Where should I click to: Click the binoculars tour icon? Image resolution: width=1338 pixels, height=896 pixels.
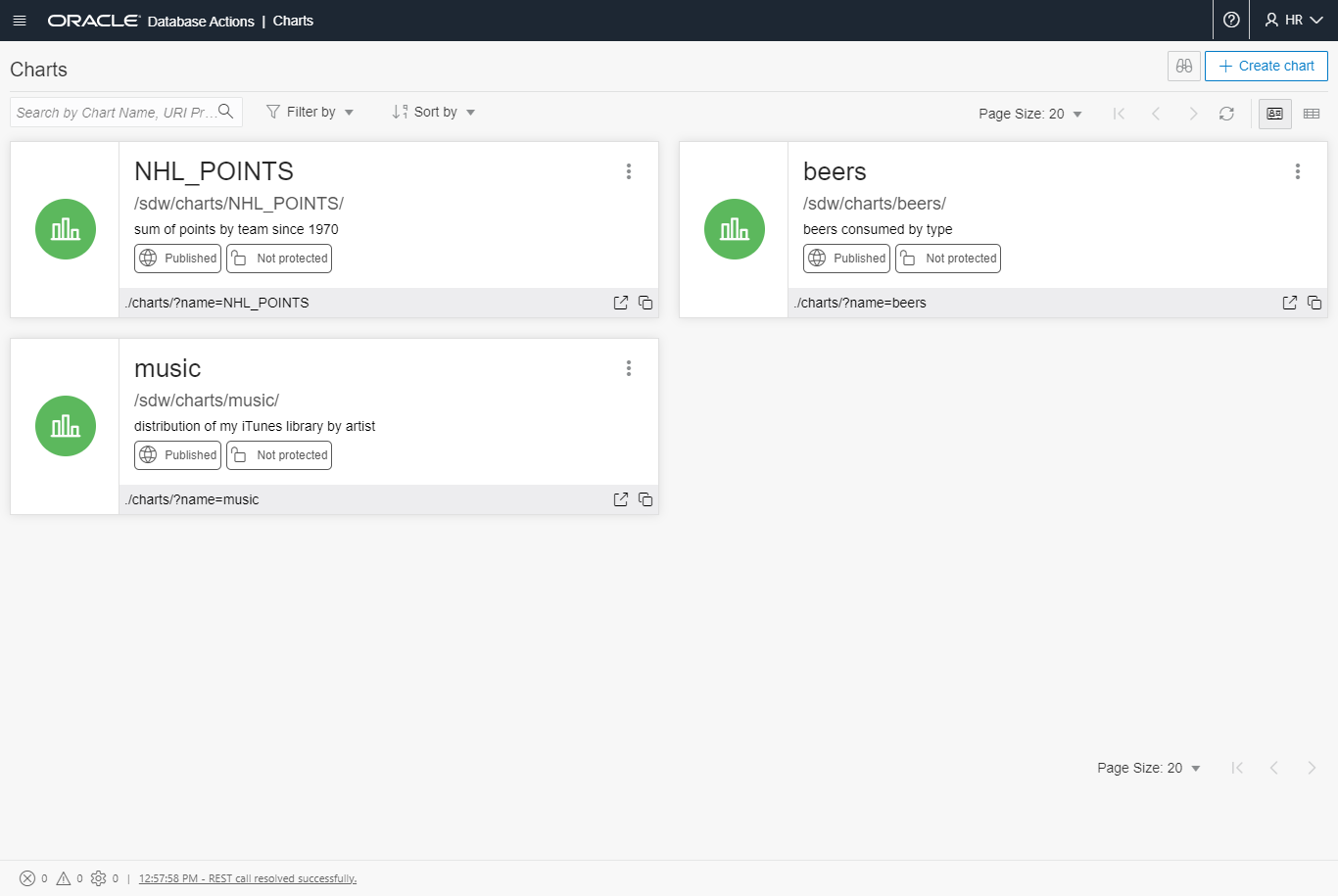pyautogui.click(x=1184, y=66)
